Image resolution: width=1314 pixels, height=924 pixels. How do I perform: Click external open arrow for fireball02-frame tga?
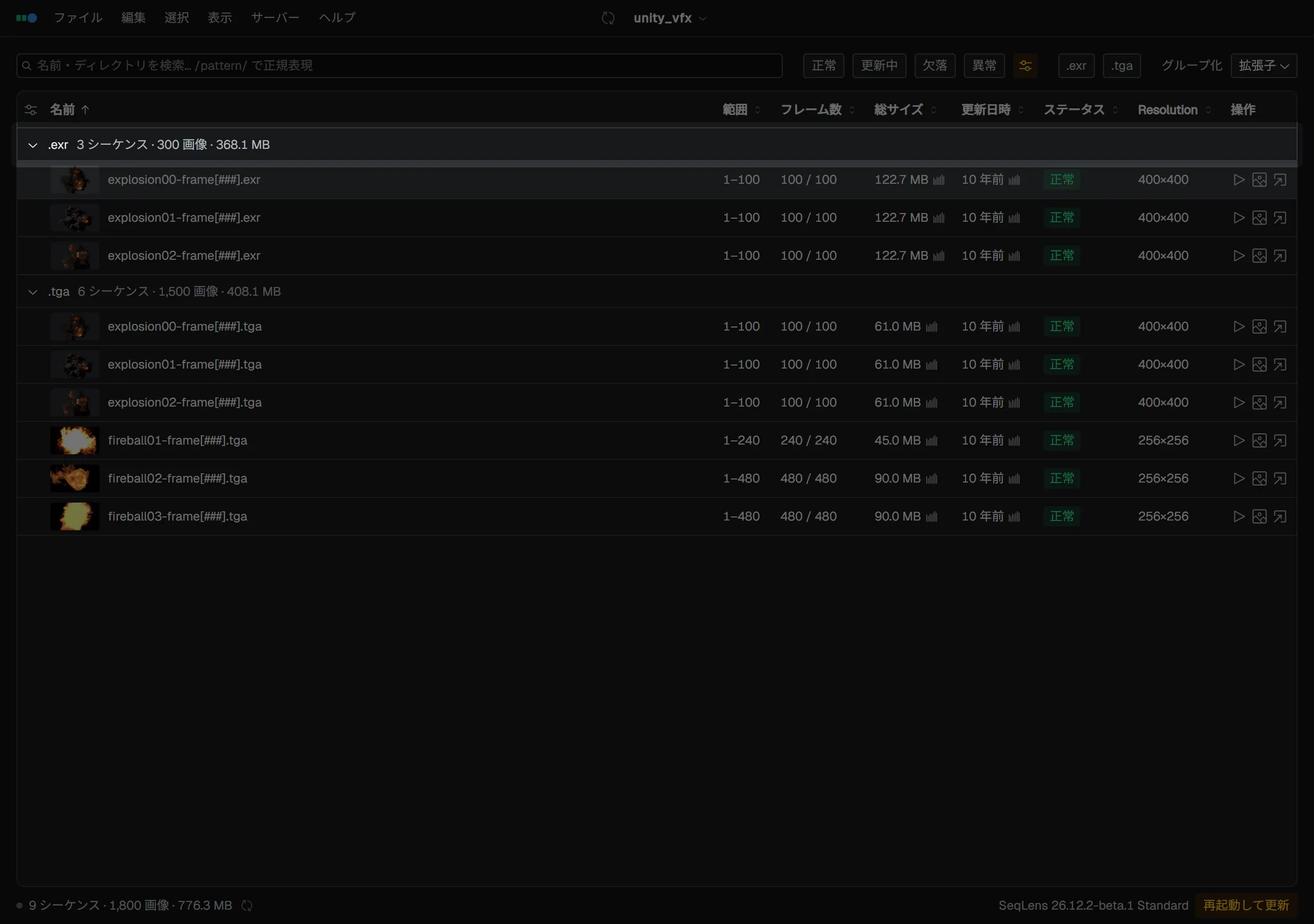click(x=1280, y=478)
